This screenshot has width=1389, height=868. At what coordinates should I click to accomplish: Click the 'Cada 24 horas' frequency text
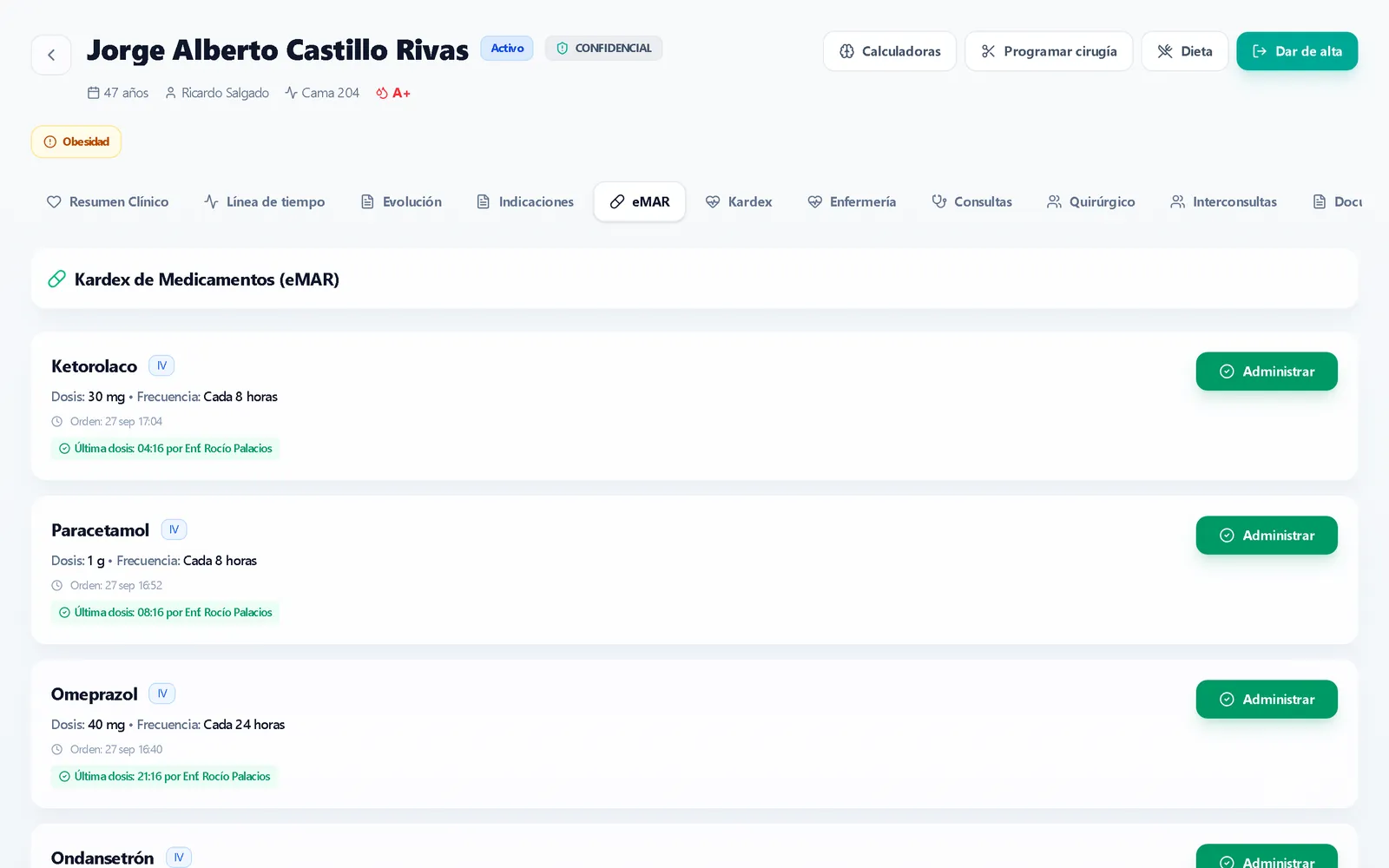click(x=244, y=725)
